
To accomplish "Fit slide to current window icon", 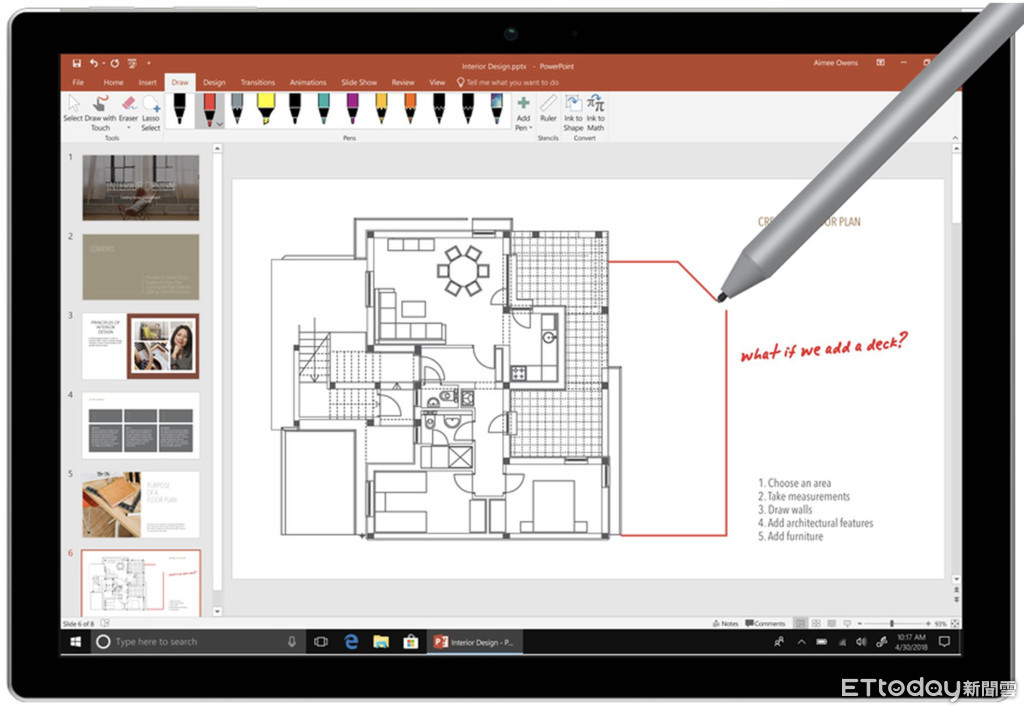I will [955, 623].
